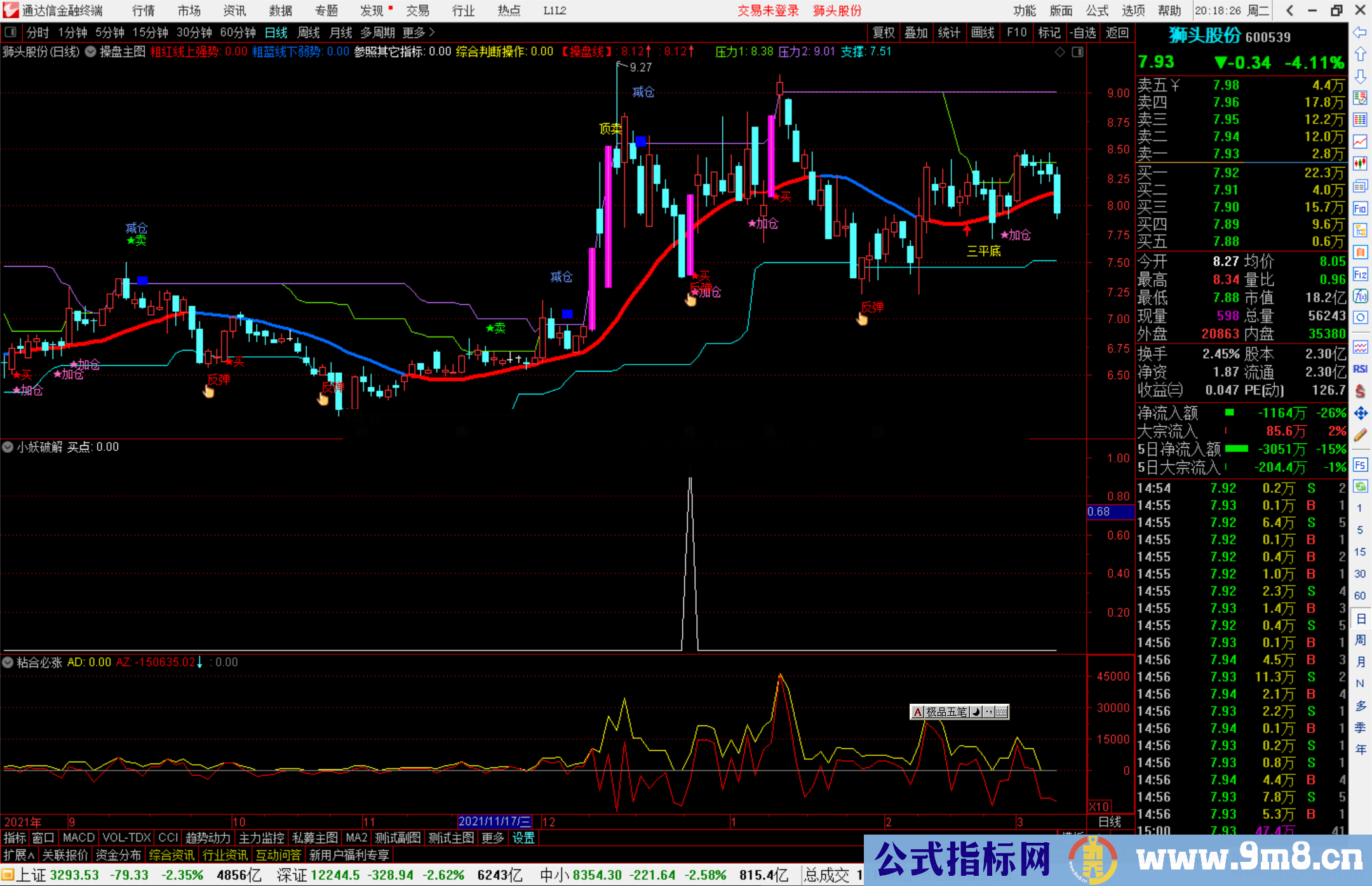Open the 行情 menu
Image resolution: width=1372 pixels, height=886 pixels.
(x=144, y=11)
